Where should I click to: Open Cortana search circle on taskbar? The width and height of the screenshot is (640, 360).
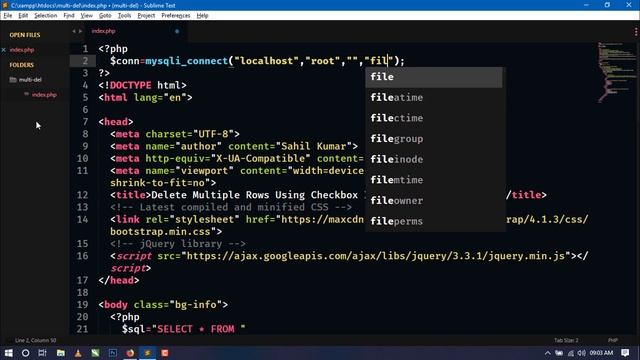(x=25, y=353)
